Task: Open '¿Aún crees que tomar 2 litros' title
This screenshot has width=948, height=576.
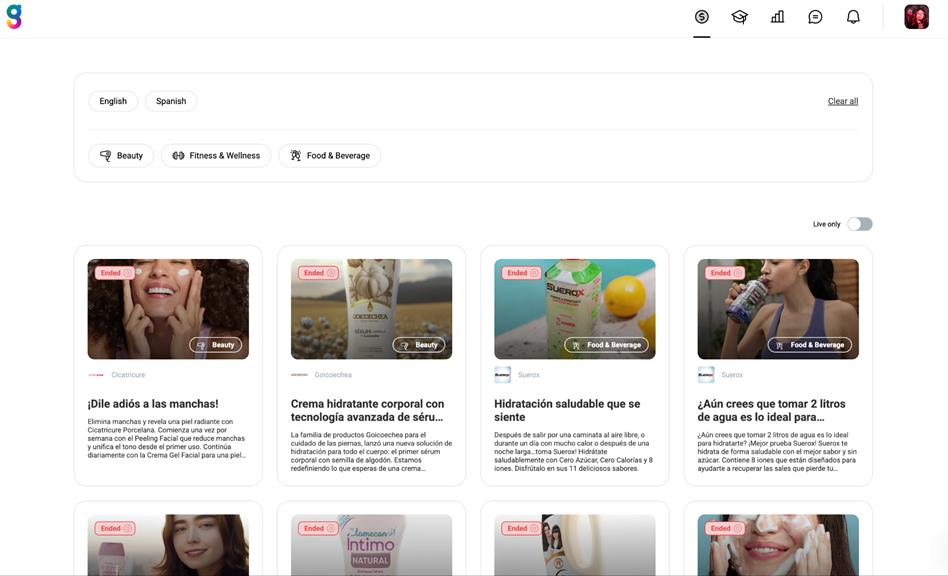Action: 771,410
